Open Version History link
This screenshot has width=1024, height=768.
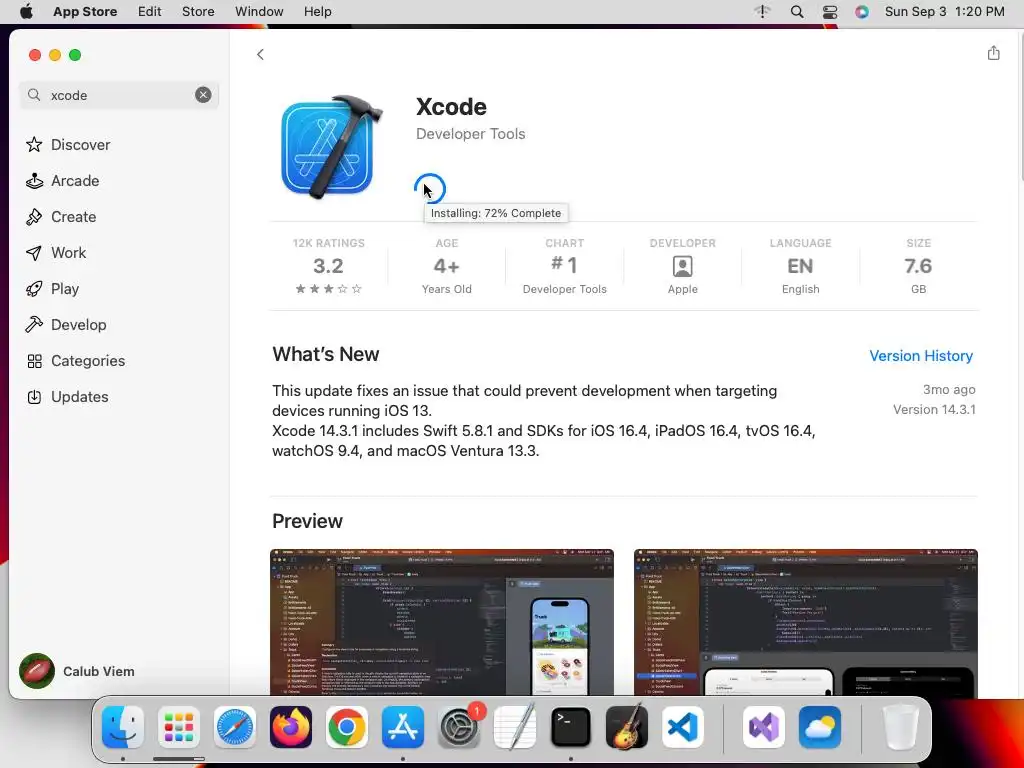point(921,356)
